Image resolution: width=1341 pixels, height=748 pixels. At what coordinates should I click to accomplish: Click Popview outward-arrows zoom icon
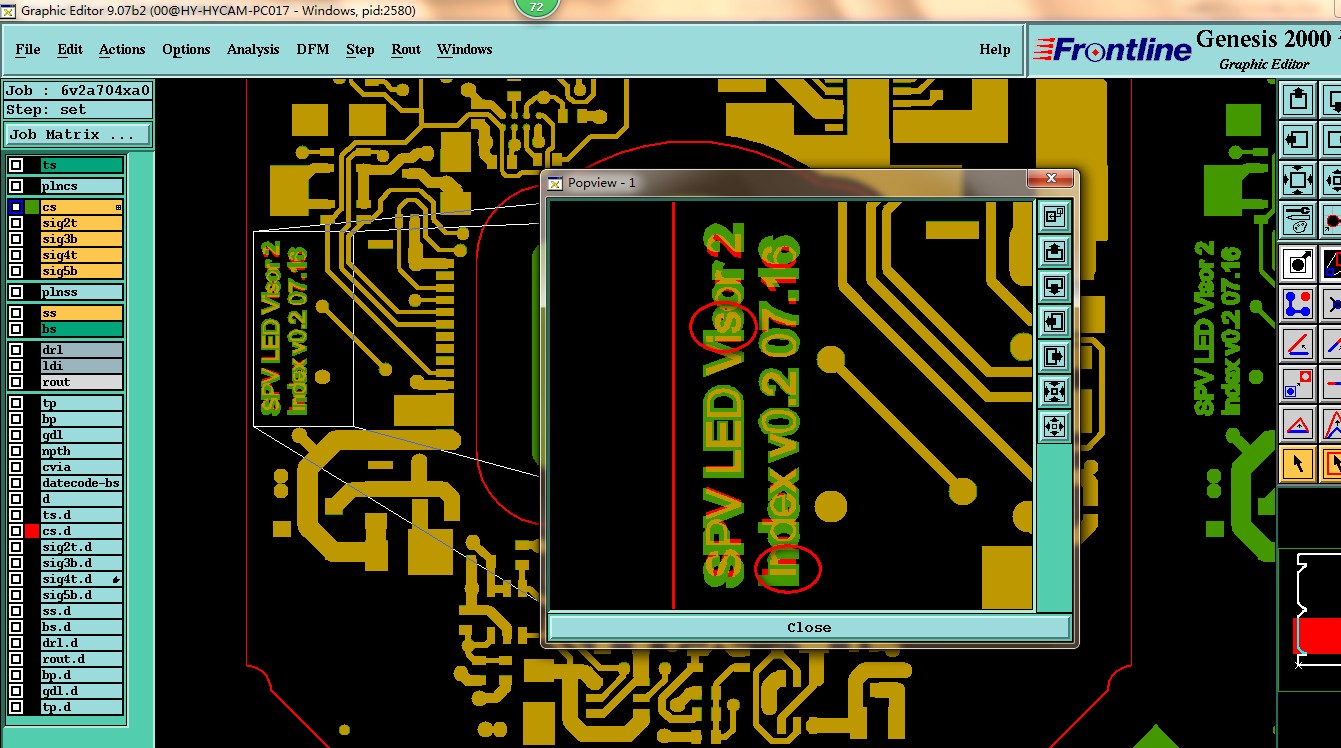coord(1053,426)
